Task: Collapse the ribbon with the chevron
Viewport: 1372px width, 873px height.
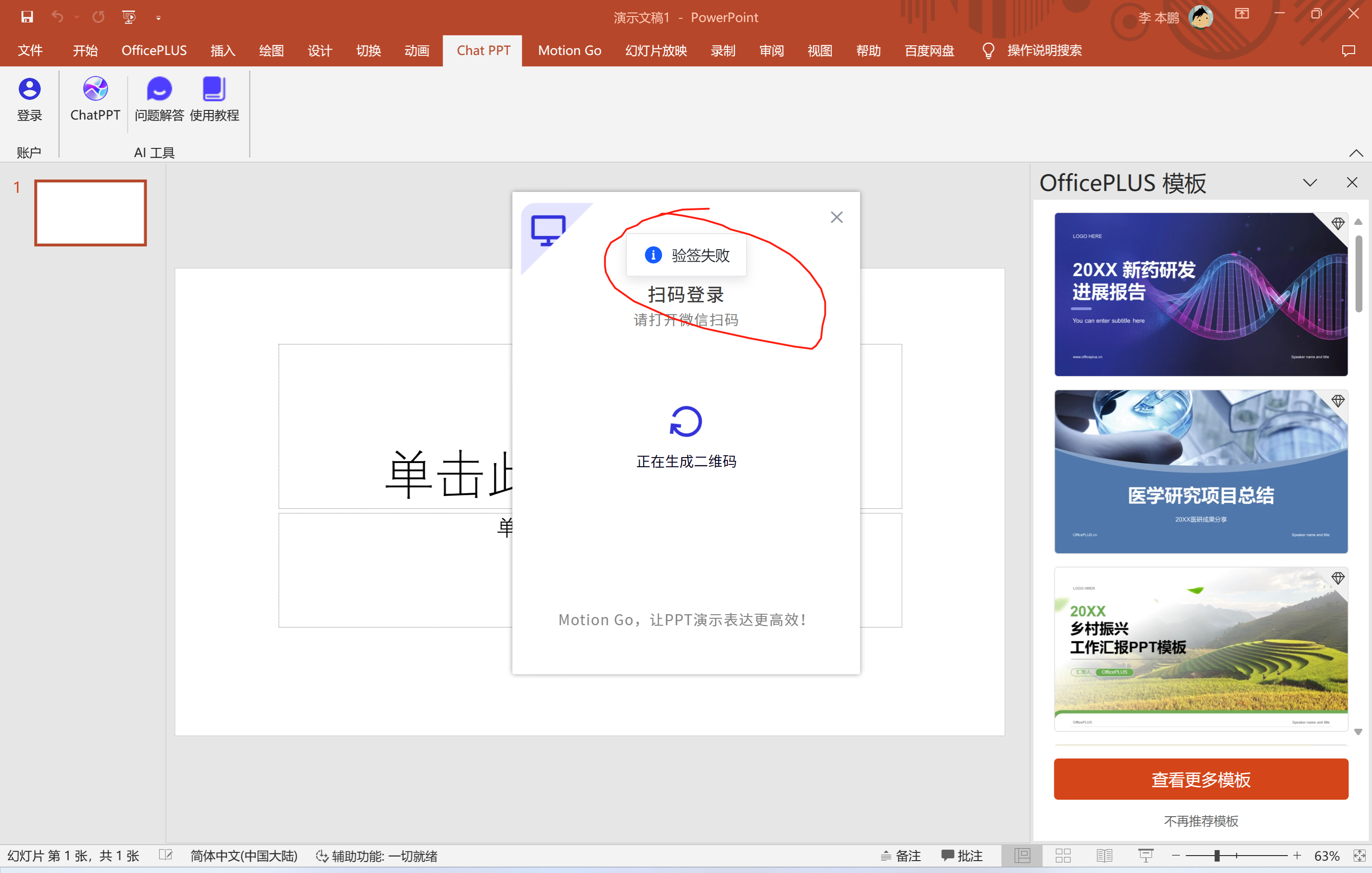Action: coord(1356,153)
